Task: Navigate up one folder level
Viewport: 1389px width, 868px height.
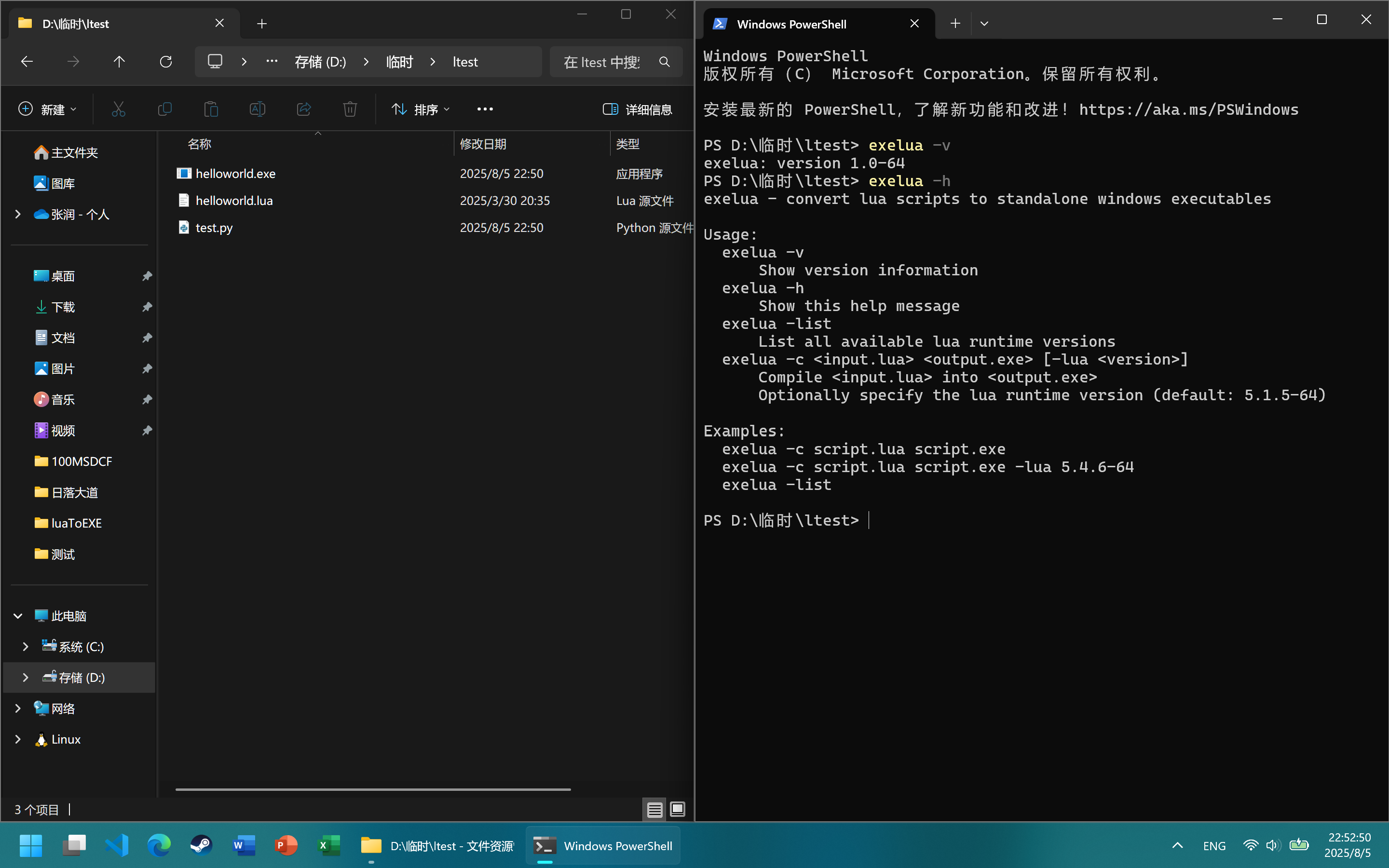Action: [119, 61]
